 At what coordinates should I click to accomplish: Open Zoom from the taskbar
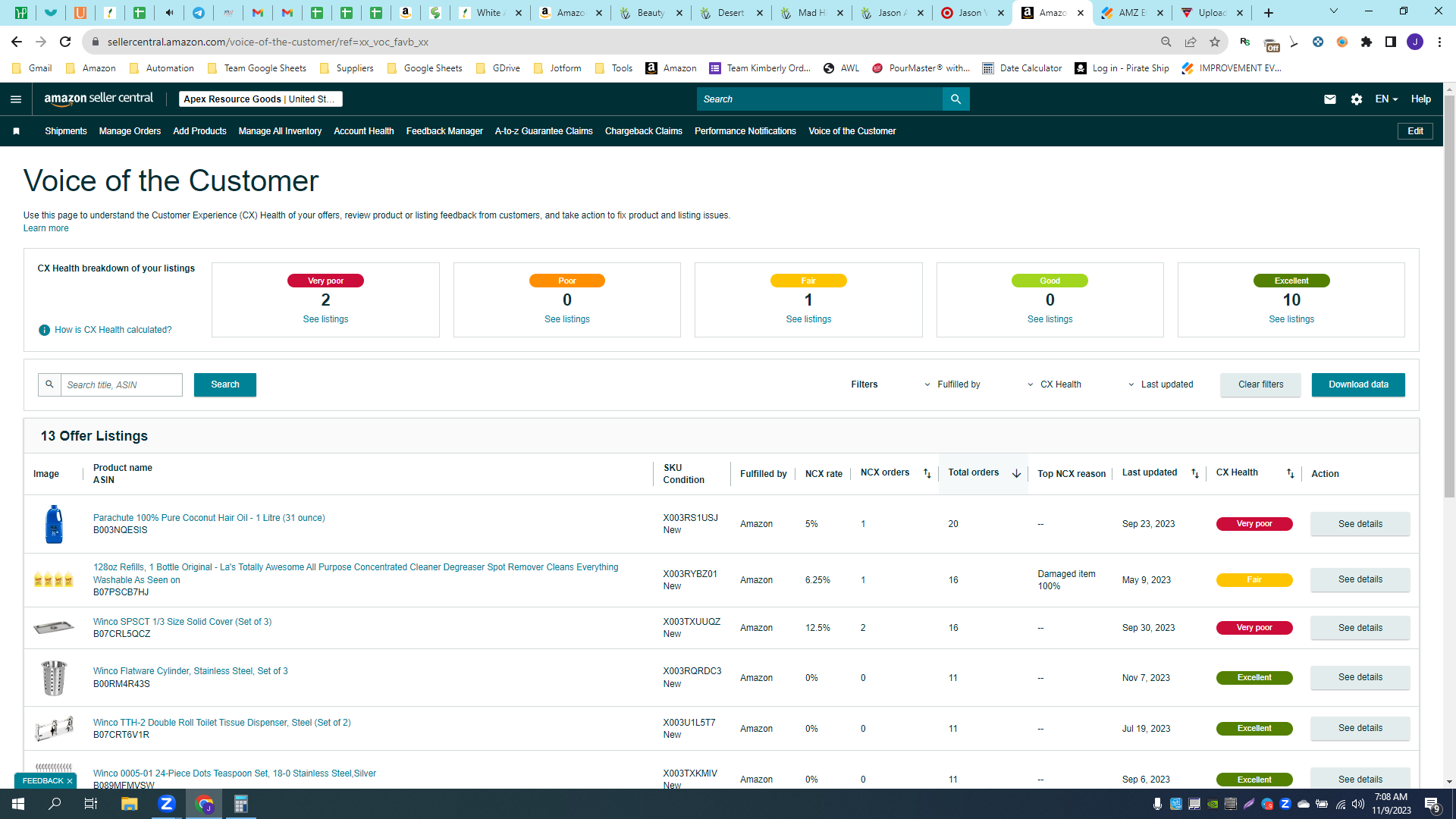pos(167,804)
